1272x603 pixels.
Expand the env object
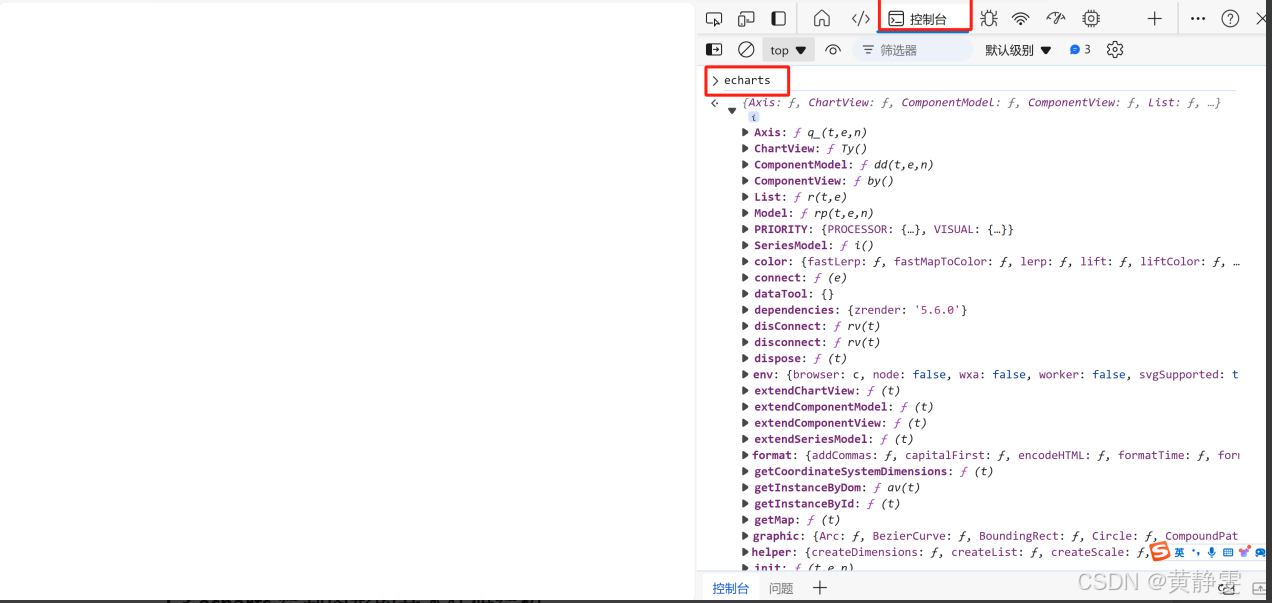coord(745,374)
